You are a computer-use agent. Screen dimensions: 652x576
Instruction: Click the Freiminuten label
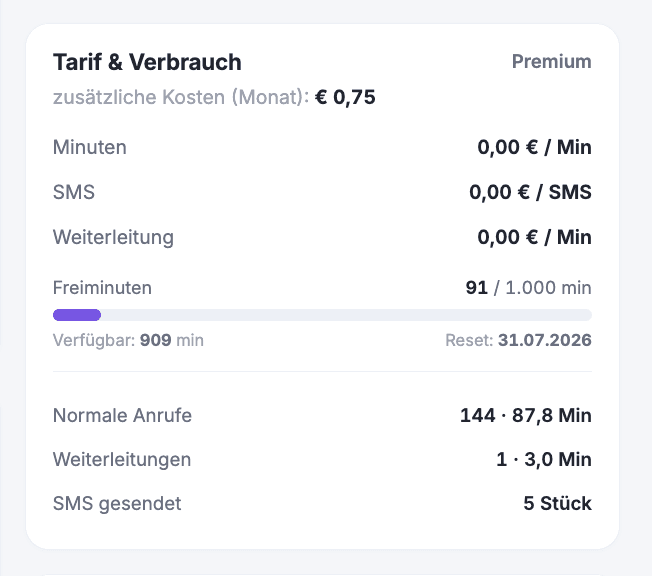click(x=102, y=288)
